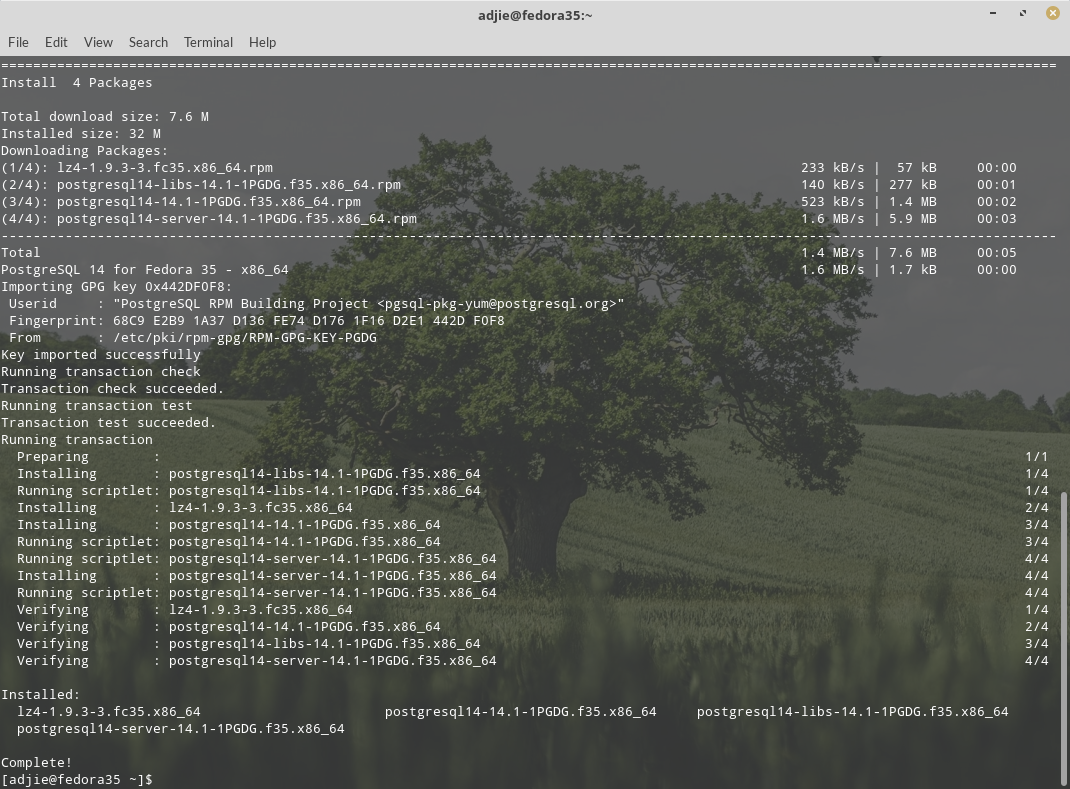
Task: Click the "(1/4): lz4-1.9.3-3.fc35.x86_64.rpm" download line
Action: point(508,168)
